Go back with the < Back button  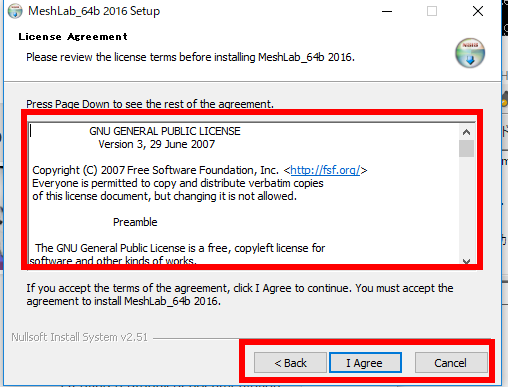(290, 363)
